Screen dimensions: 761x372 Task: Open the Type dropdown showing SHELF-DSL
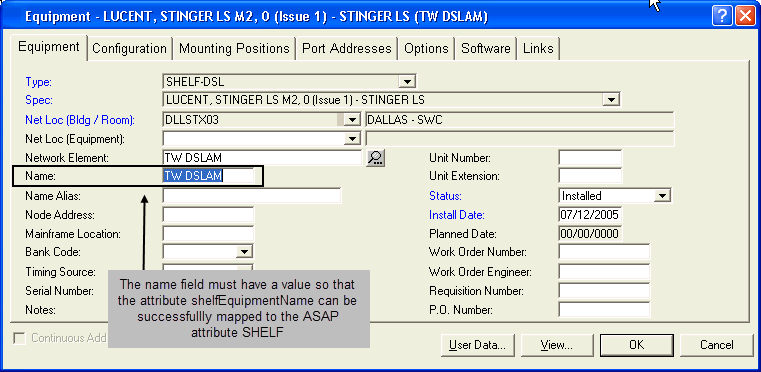[407, 82]
